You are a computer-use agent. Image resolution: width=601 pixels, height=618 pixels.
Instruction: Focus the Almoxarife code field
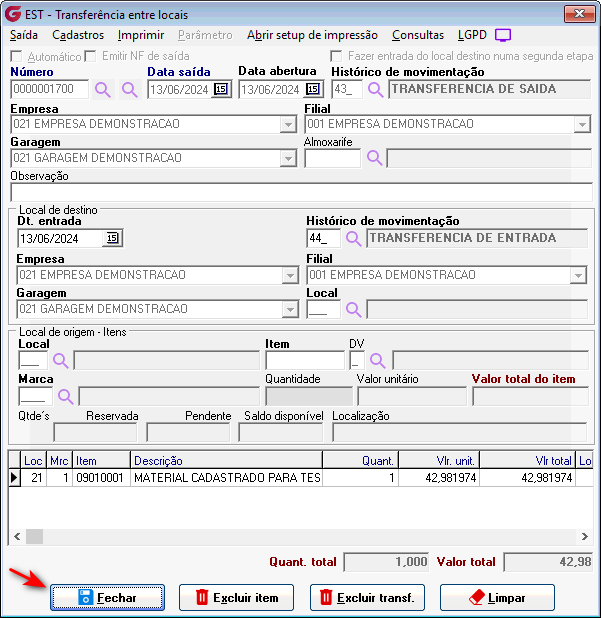coord(333,158)
